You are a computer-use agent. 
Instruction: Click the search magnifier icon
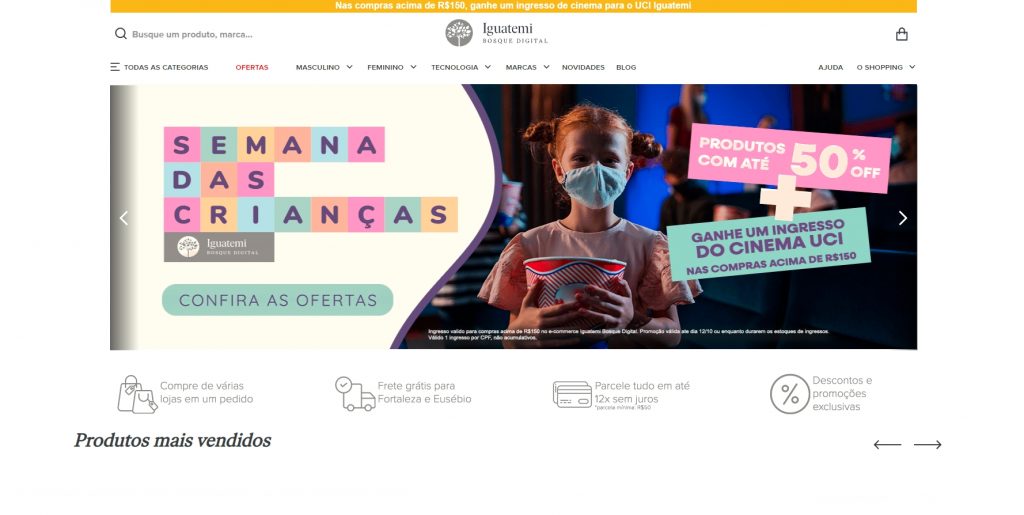[x=121, y=34]
